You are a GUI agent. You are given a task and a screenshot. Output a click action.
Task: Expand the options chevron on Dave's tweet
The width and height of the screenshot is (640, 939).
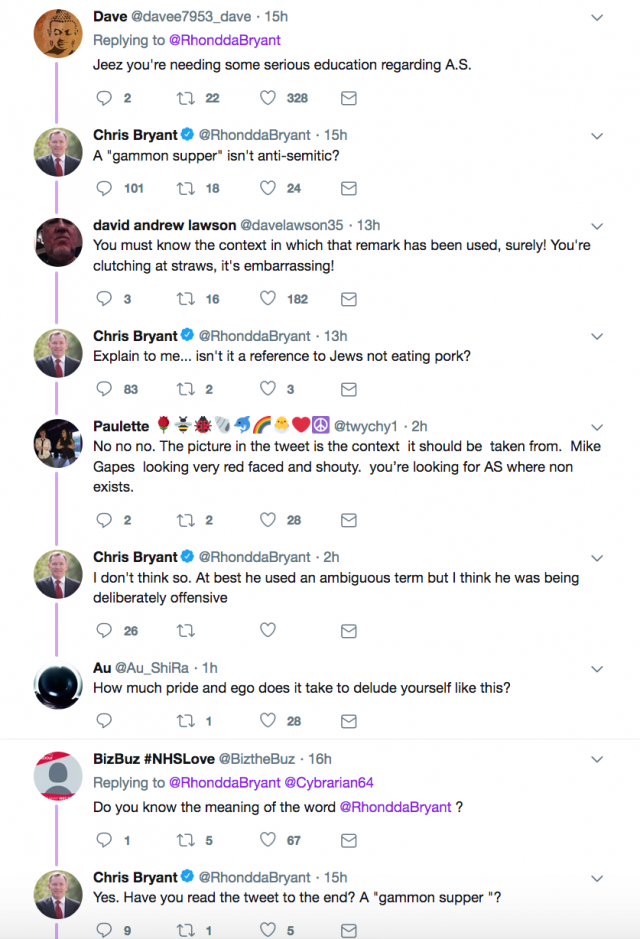coord(597,17)
